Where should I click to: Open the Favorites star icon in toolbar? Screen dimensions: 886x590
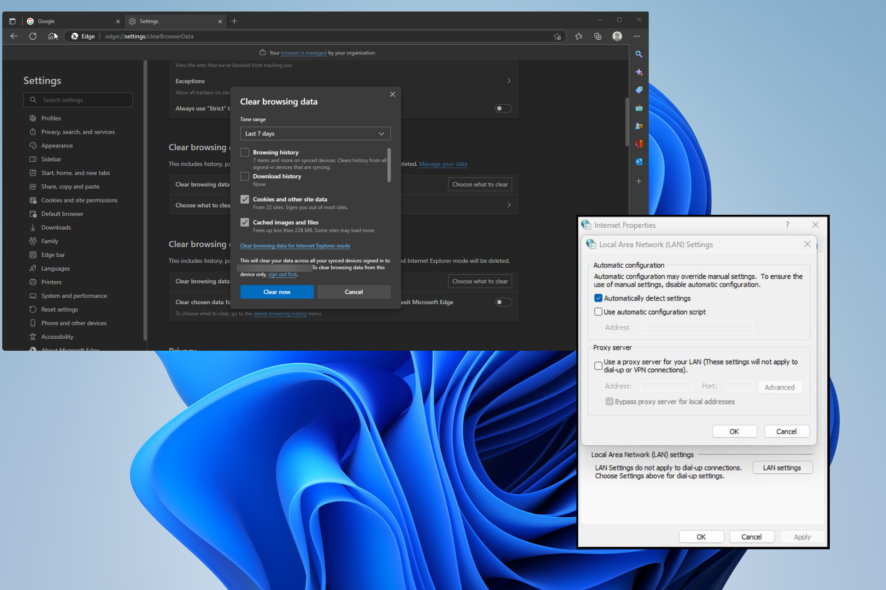tap(579, 36)
